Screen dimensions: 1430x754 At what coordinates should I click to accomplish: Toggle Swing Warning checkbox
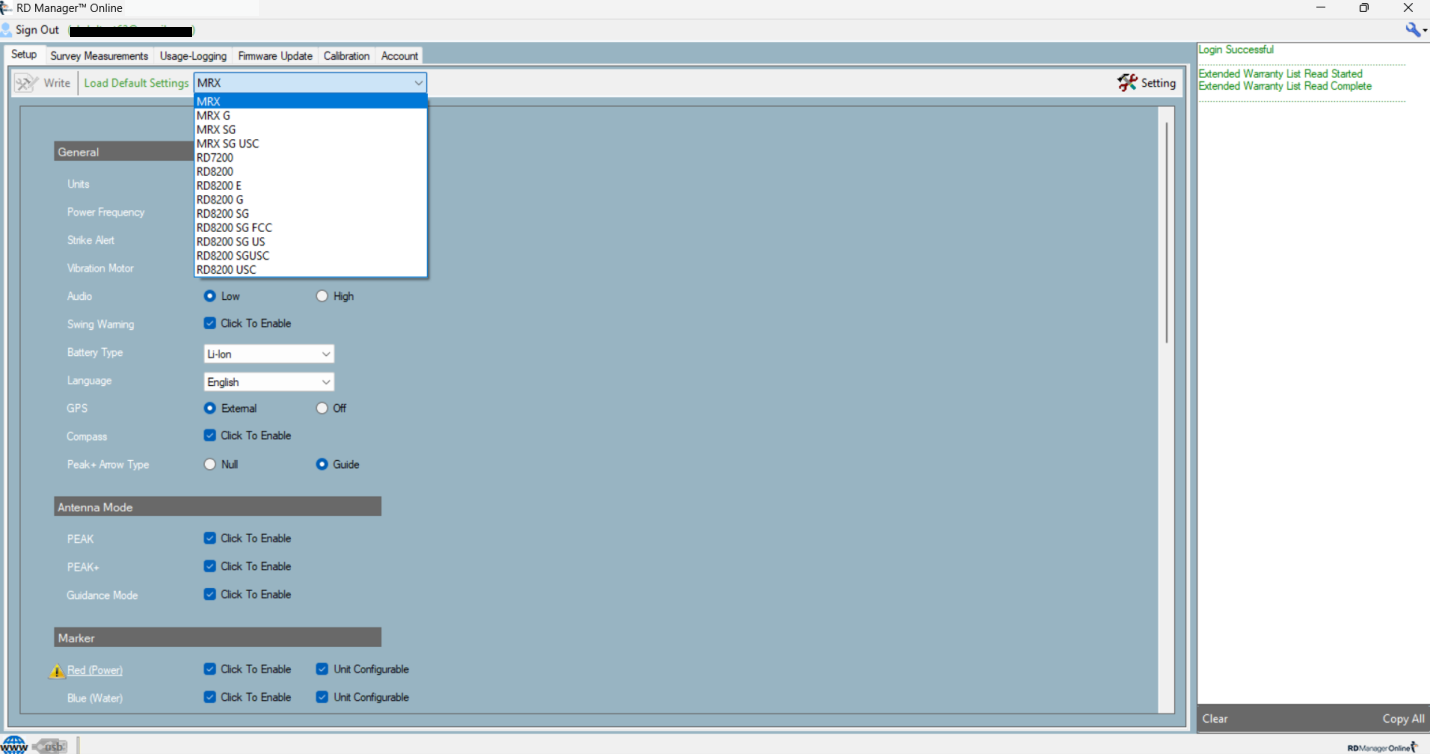[210, 323]
